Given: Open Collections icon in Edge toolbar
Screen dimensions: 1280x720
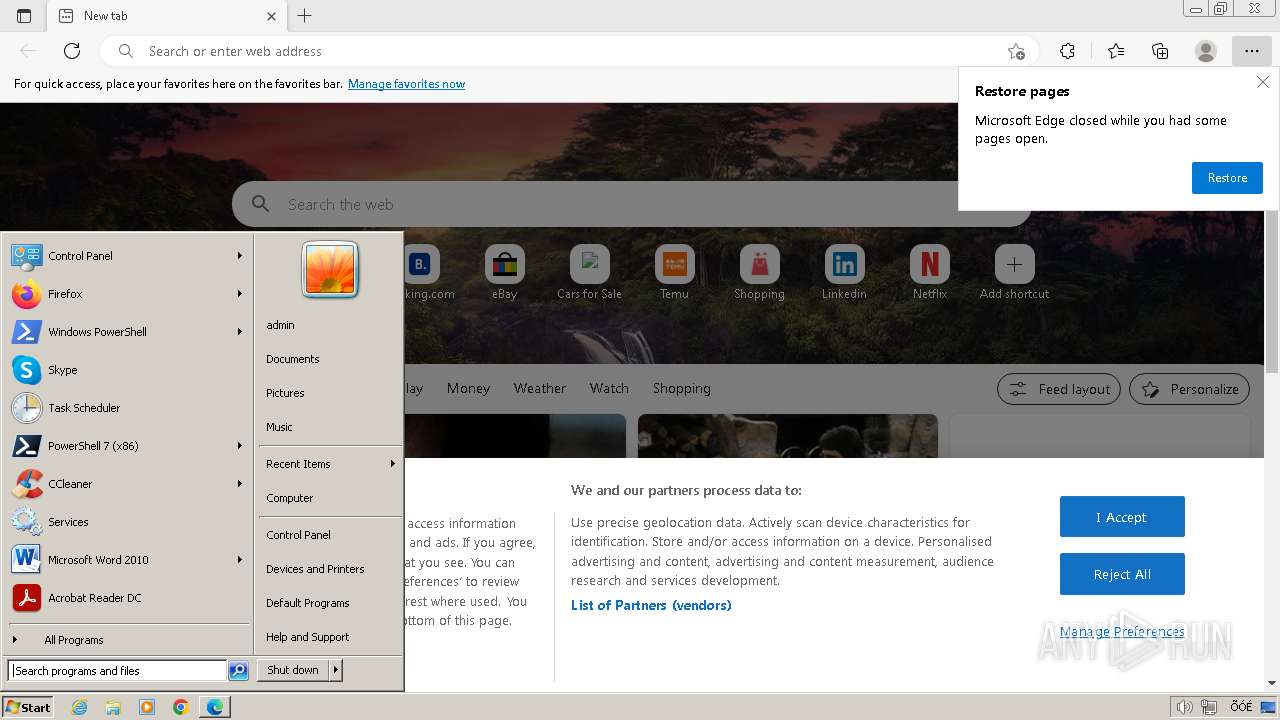Looking at the screenshot, I should [1160, 51].
